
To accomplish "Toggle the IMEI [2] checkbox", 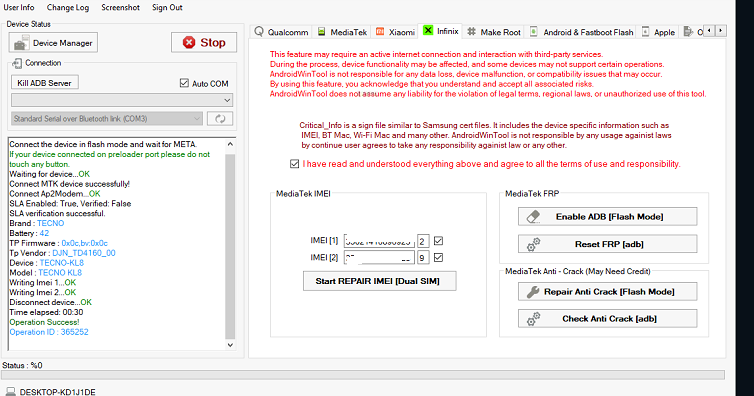I will click(438, 258).
